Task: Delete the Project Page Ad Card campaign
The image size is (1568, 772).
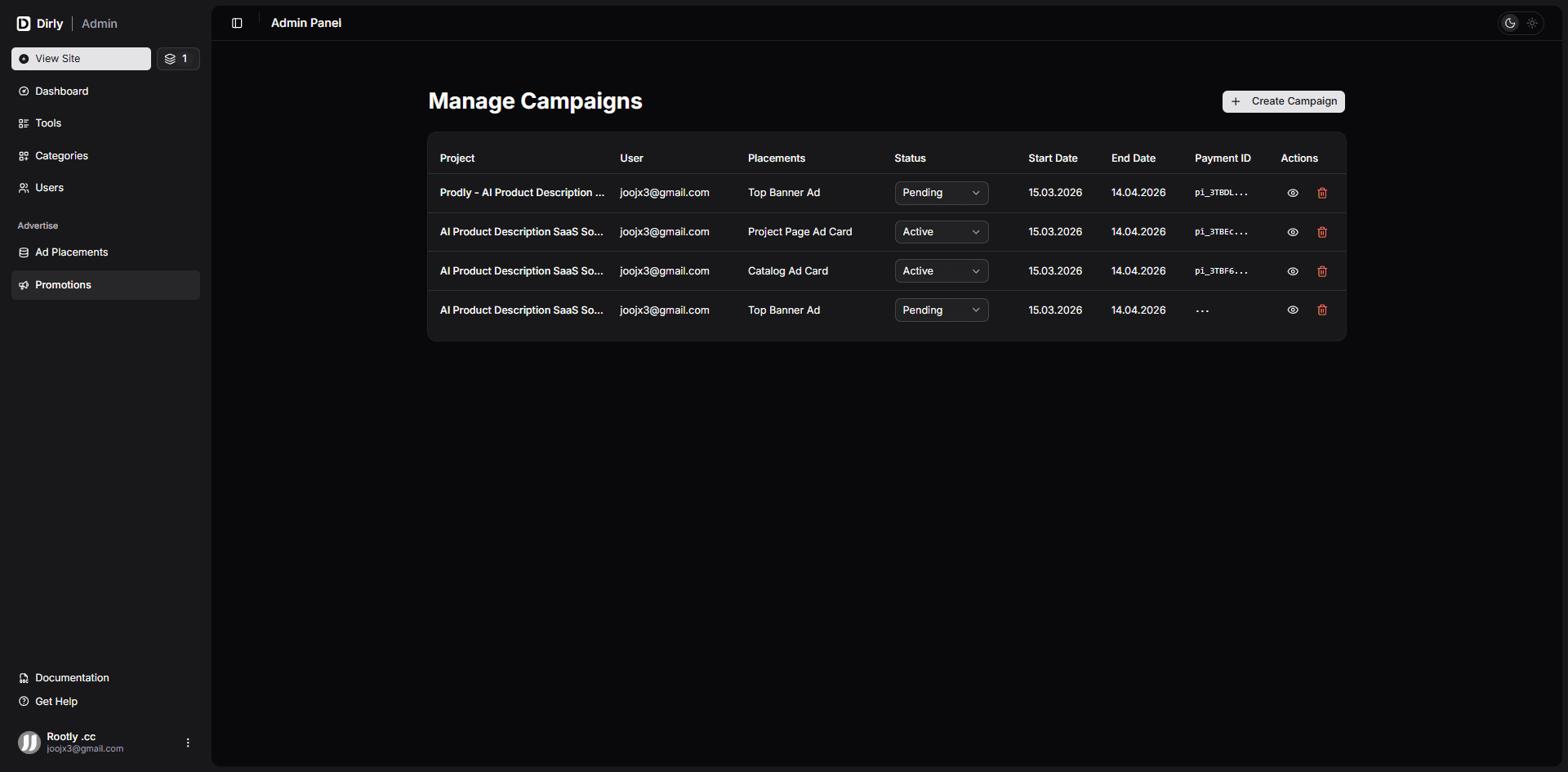Action: pos(1322,232)
